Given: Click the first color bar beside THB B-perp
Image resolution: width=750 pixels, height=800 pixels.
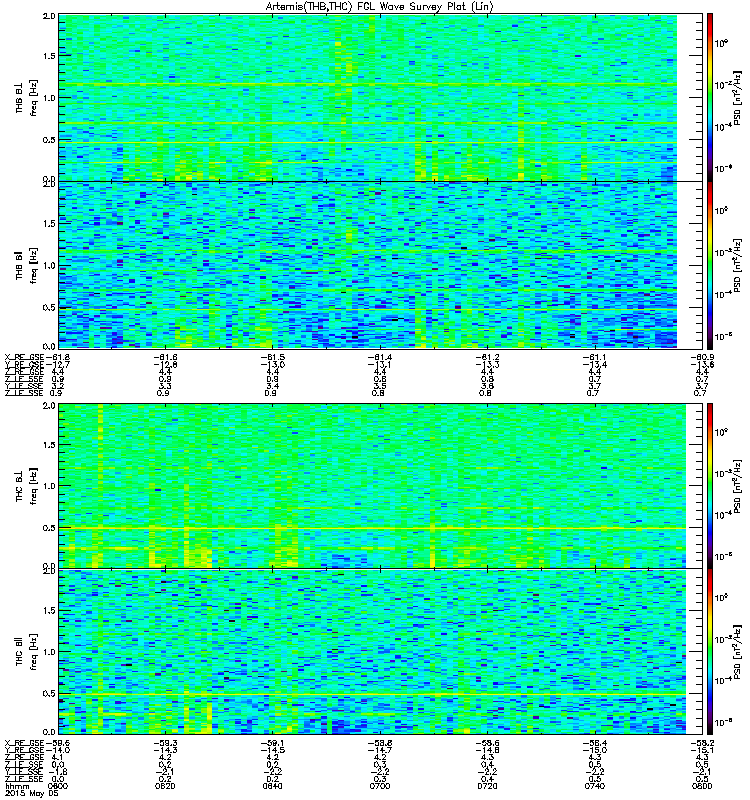Looking at the screenshot, I should [x=710, y=97].
